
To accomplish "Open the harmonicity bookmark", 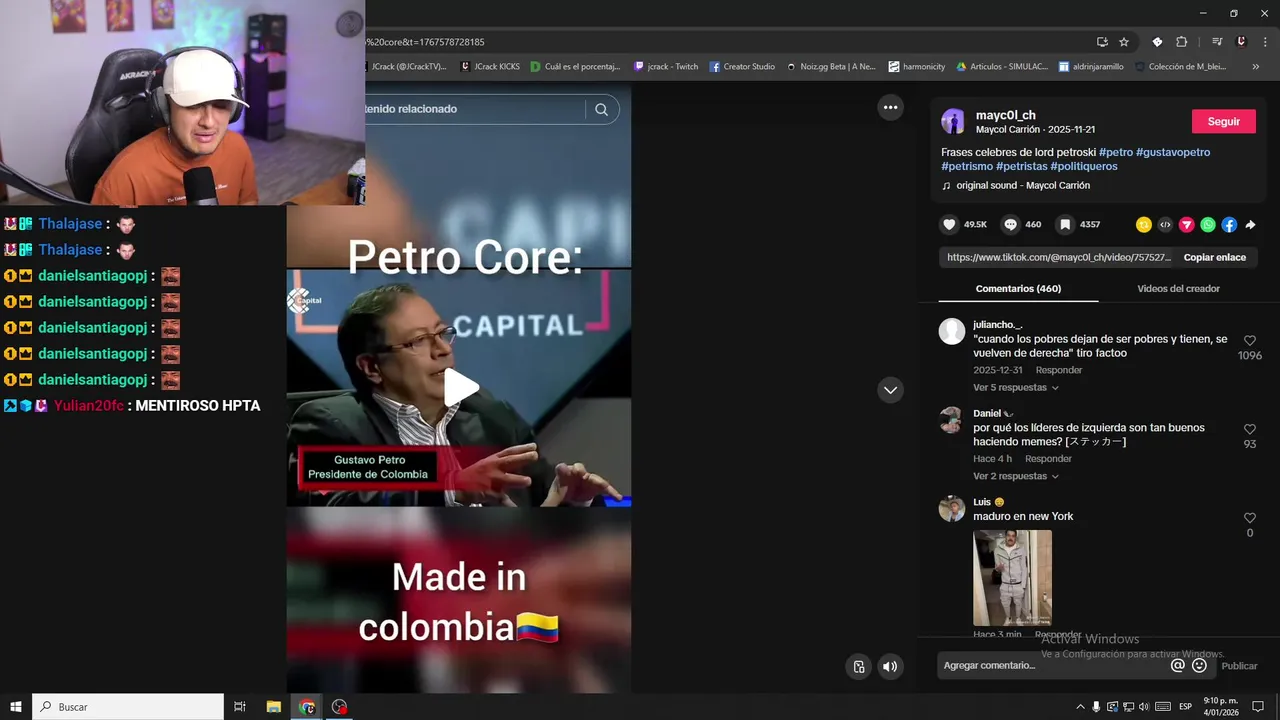I will click(917, 67).
